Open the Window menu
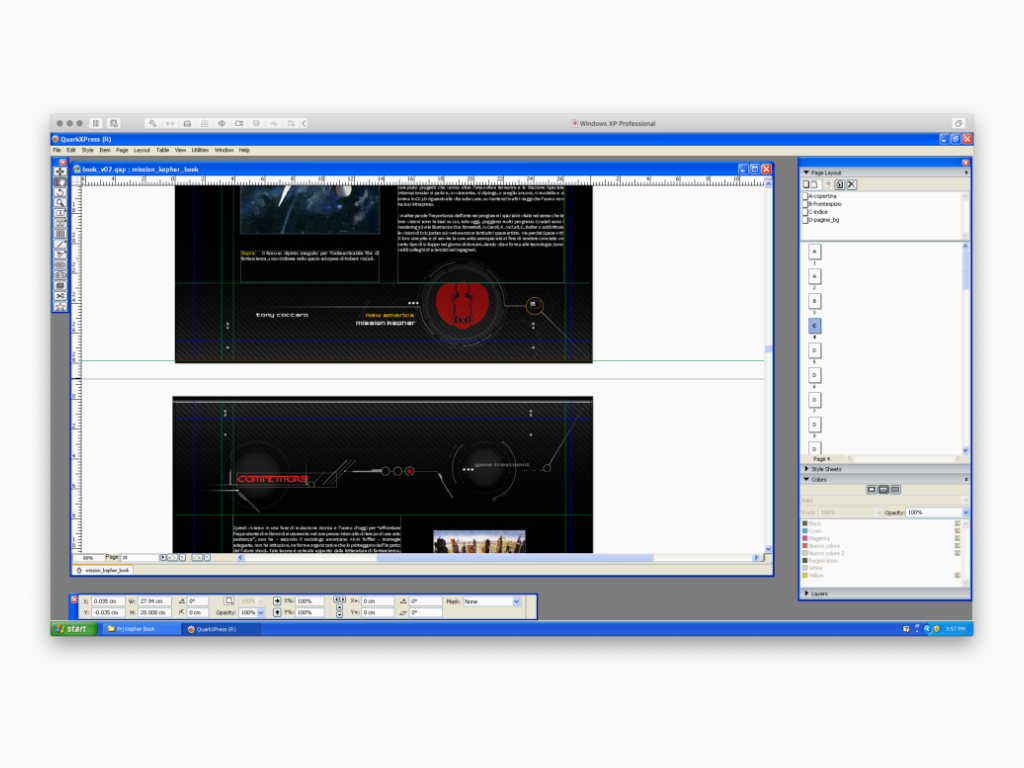The width and height of the screenshot is (1024, 768). coord(224,150)
